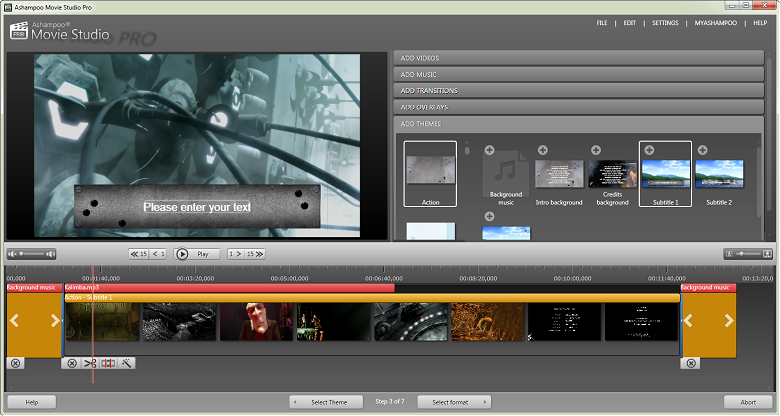
Task: Select the Subtitle 2 theme thumbnail
Action: pyautogui.click(x=719, y=174)
